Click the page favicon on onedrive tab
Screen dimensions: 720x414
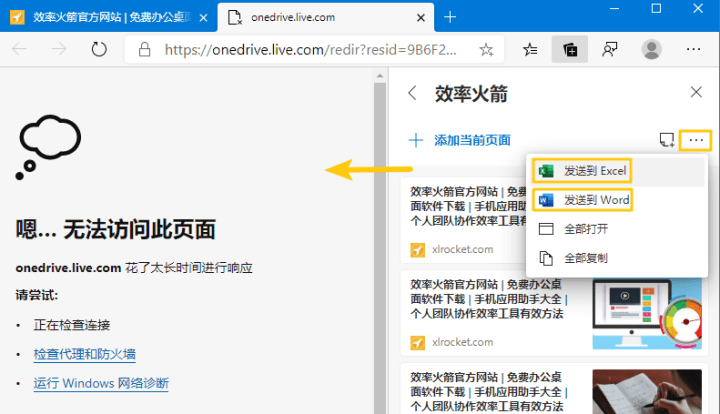point(235,17)
